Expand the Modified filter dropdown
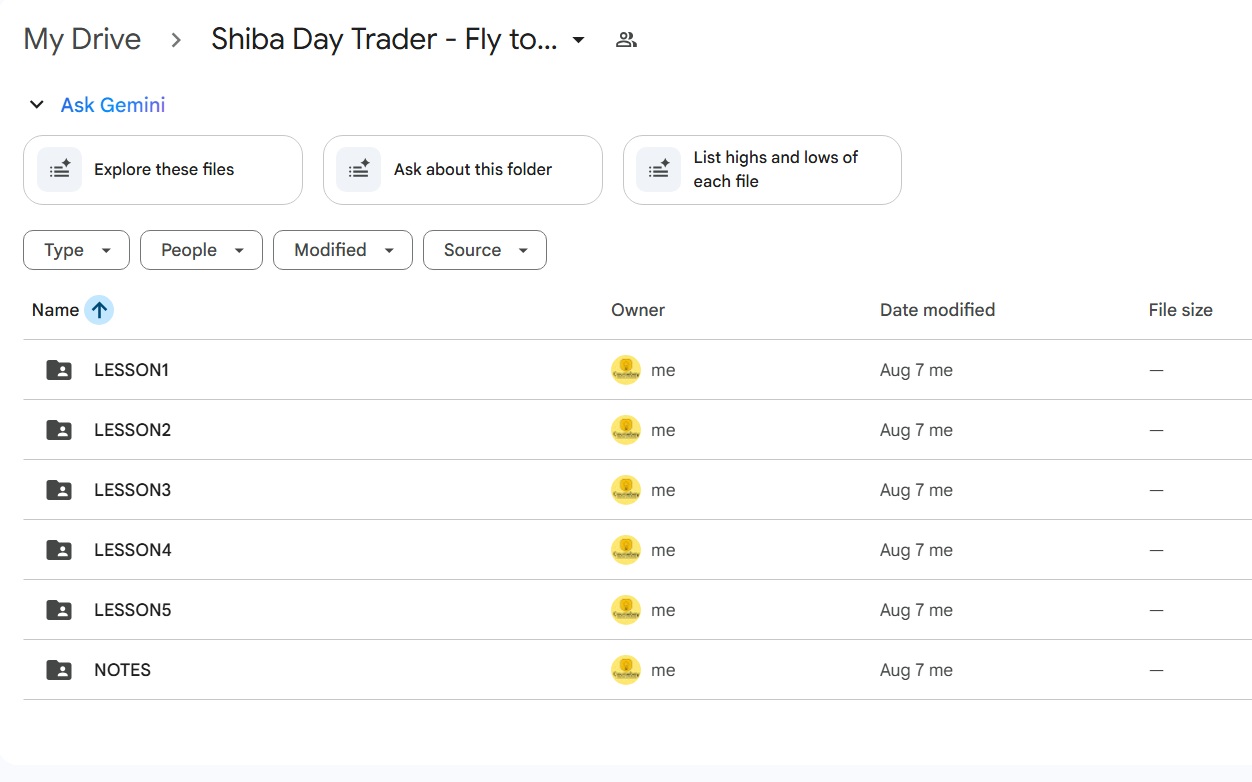Screen dimensions: 1252x782 click(x=342, y=250)
